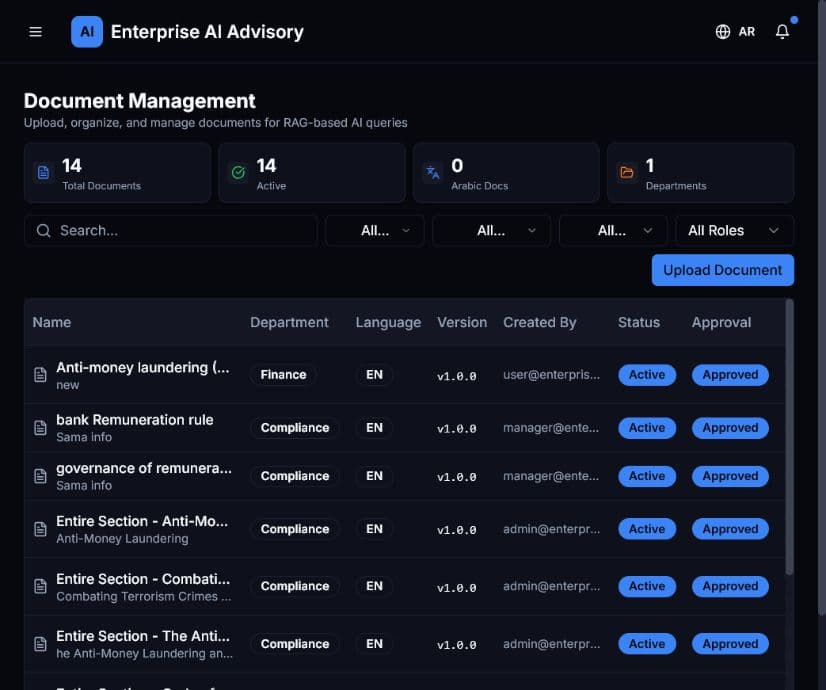
Task: Click the Total Documents file icon
Action: coord(43,172)
